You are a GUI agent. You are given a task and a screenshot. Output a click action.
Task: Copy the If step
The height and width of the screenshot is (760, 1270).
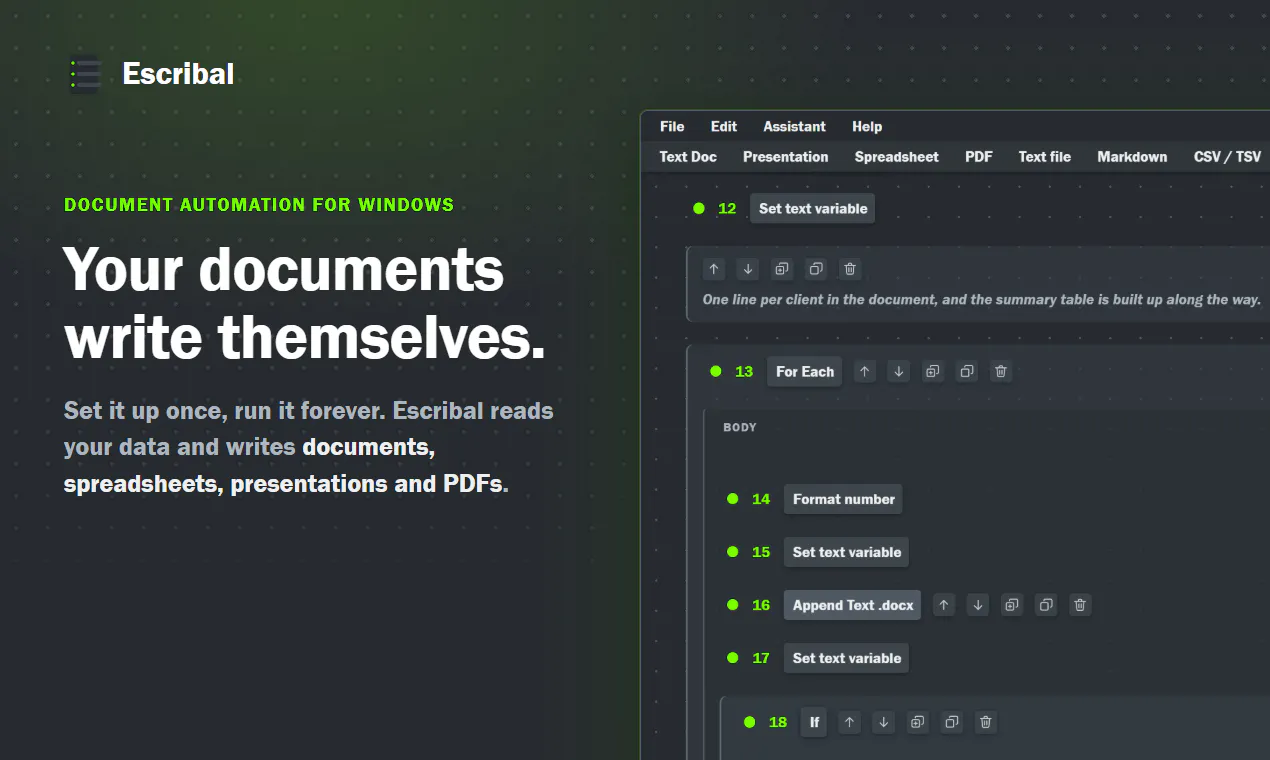coord(951,722)
